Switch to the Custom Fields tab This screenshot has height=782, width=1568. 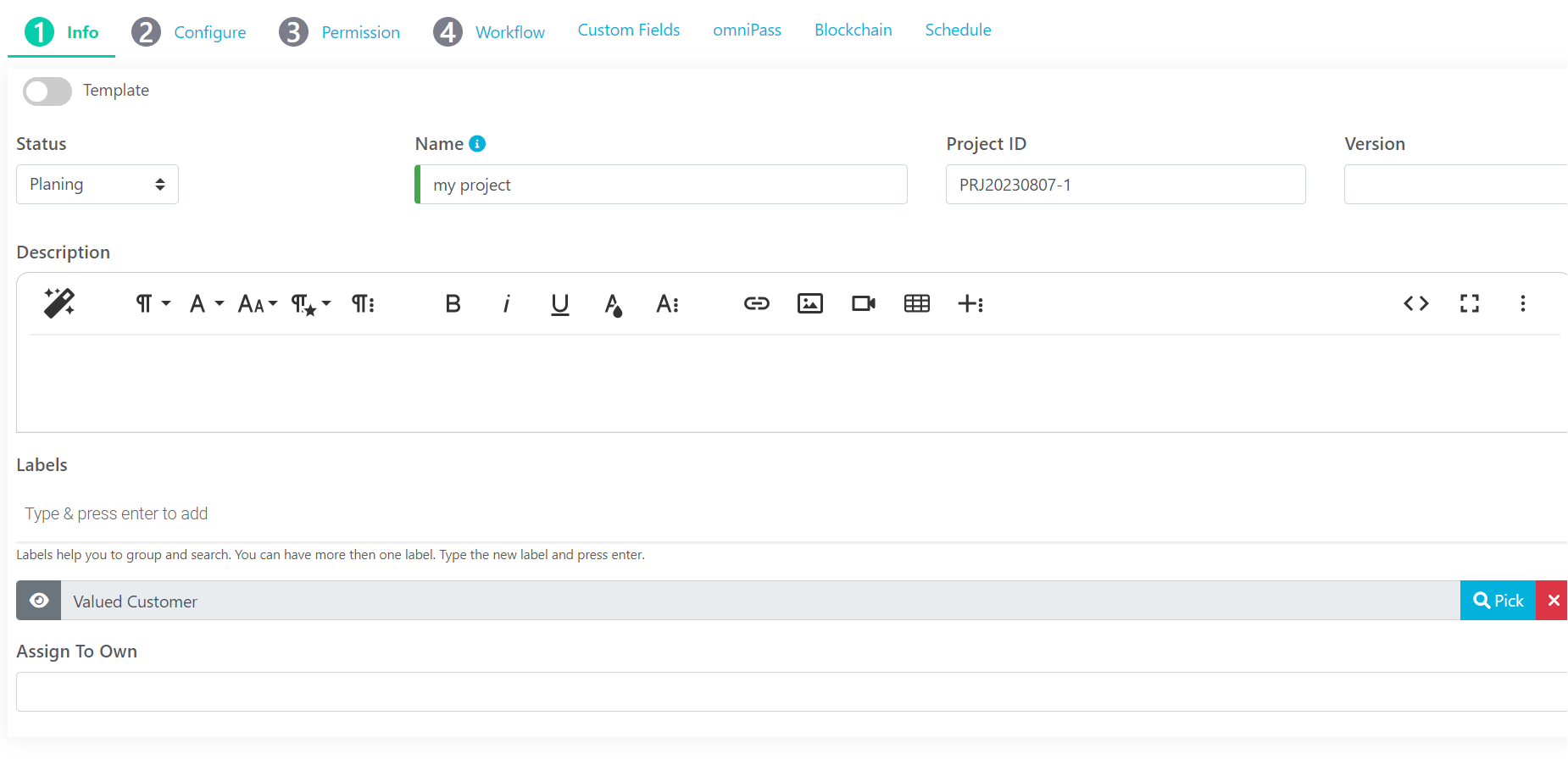[628, 30]
